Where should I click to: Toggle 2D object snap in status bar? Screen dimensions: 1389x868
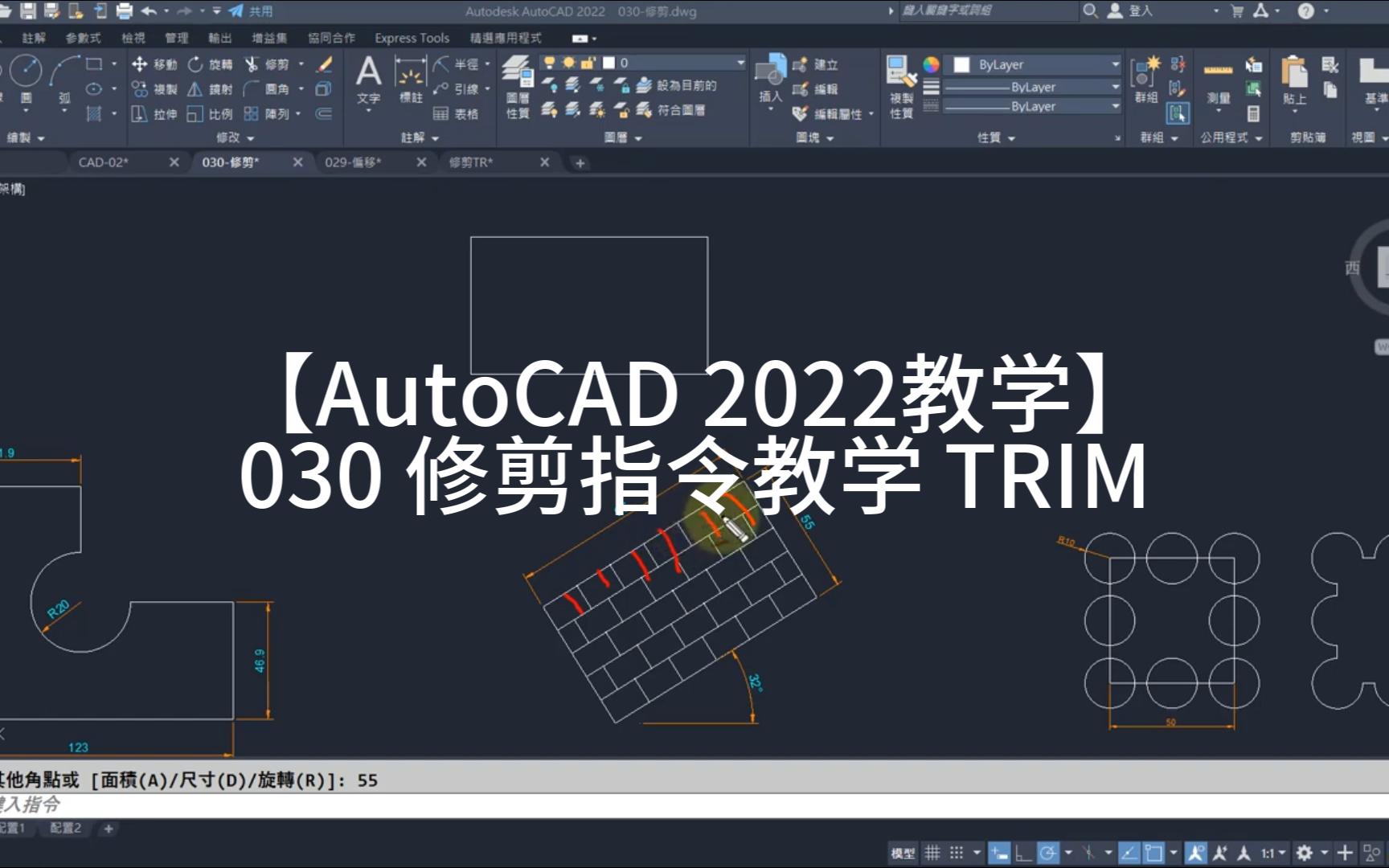click(x=1154, y=853)
